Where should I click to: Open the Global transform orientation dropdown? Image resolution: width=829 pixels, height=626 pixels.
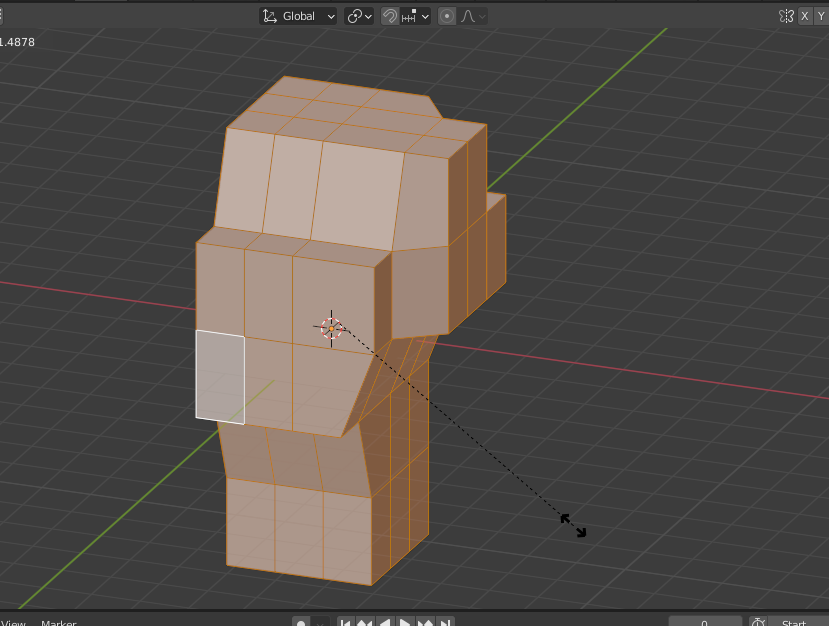tap(298, 16)
